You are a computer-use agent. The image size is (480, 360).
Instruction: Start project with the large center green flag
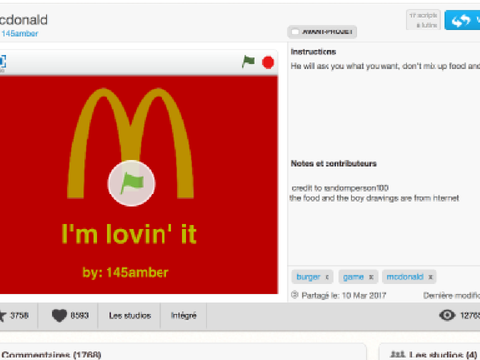[131, 183]
